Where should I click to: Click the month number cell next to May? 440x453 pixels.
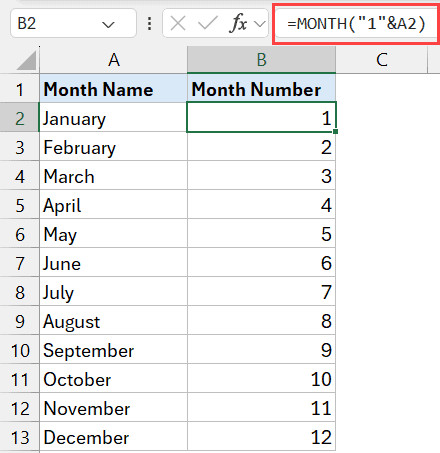point(261,233)
